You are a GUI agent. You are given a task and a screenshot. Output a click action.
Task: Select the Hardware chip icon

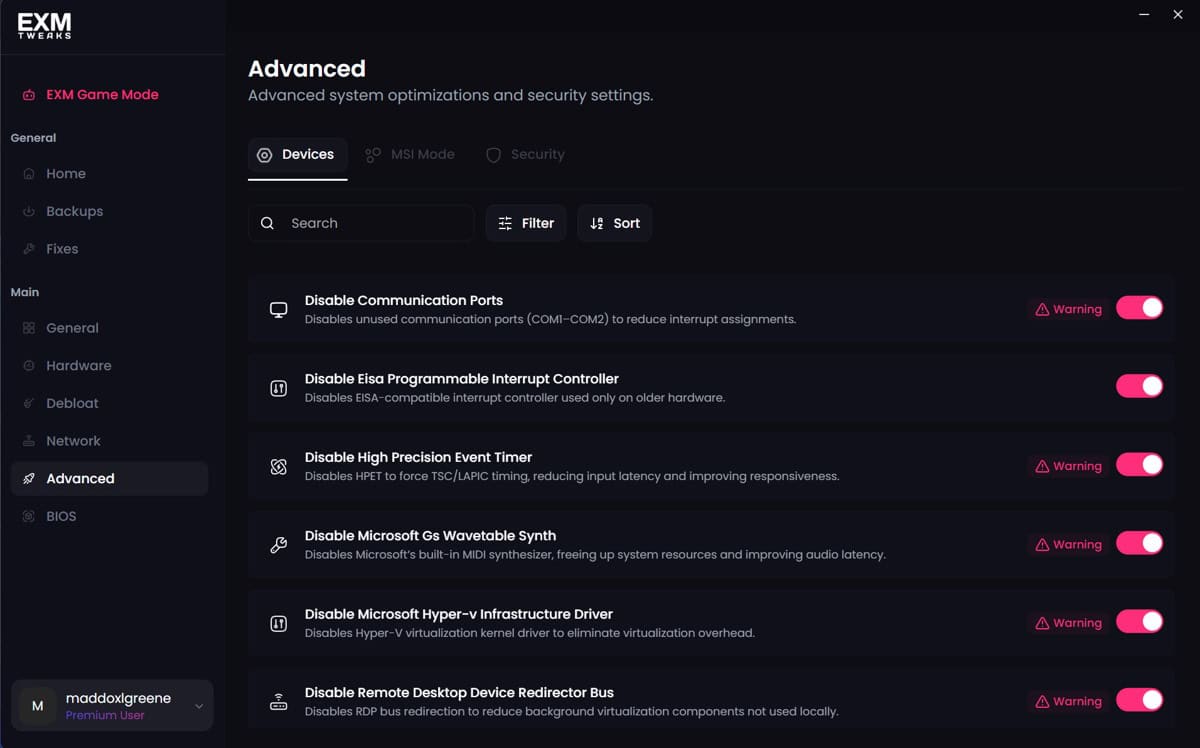coord(29,366)
